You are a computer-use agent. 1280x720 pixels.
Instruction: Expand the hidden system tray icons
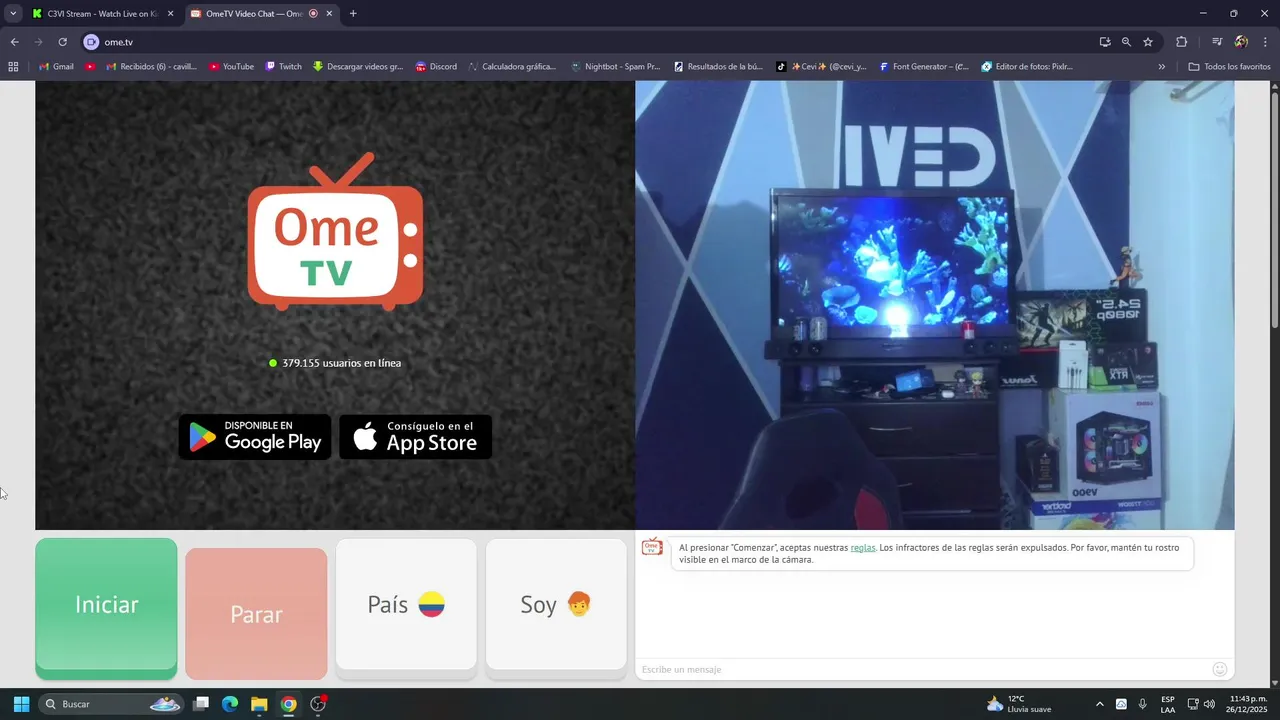[1100, 704]
